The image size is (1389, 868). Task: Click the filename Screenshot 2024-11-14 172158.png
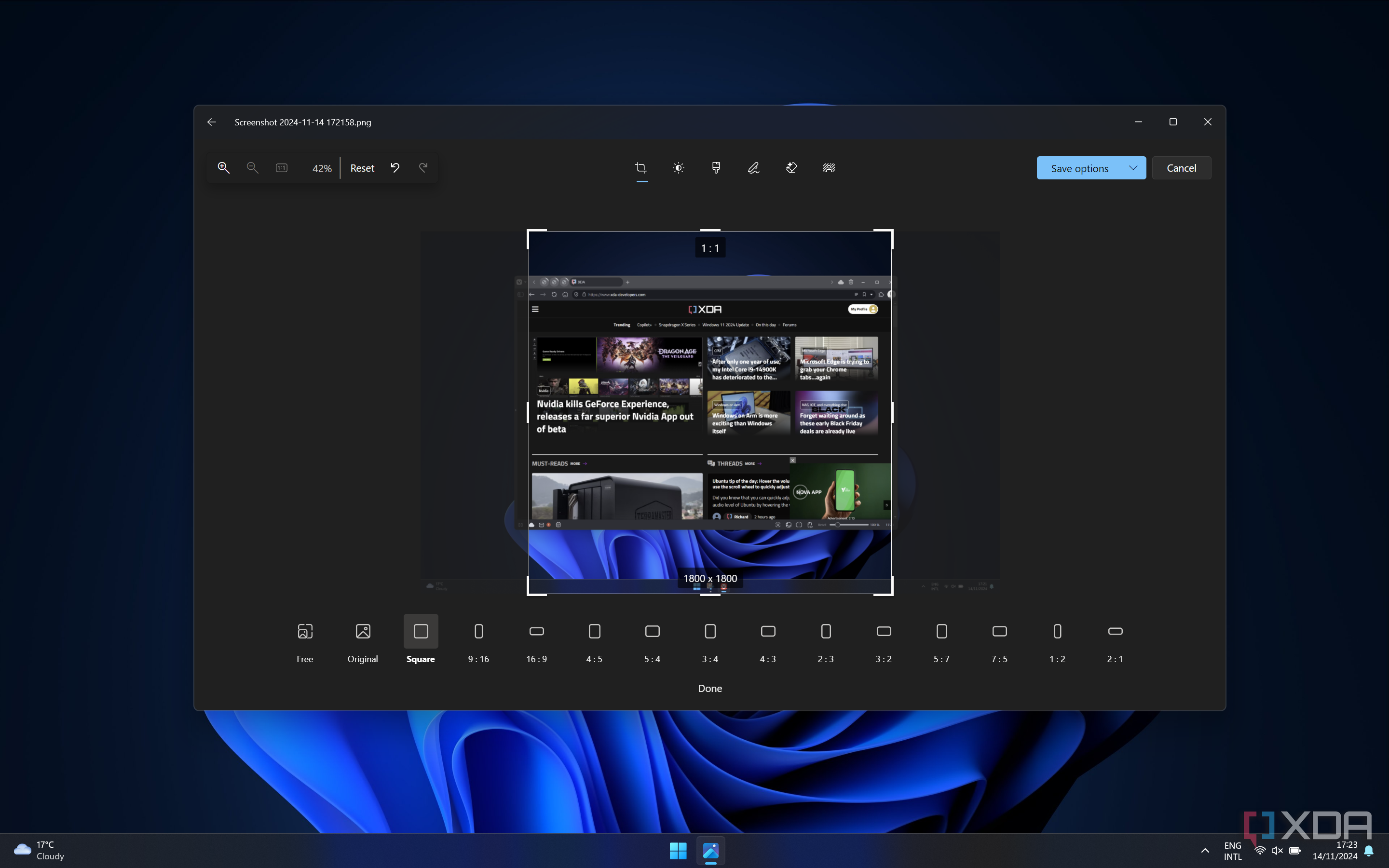pos(302,122)
